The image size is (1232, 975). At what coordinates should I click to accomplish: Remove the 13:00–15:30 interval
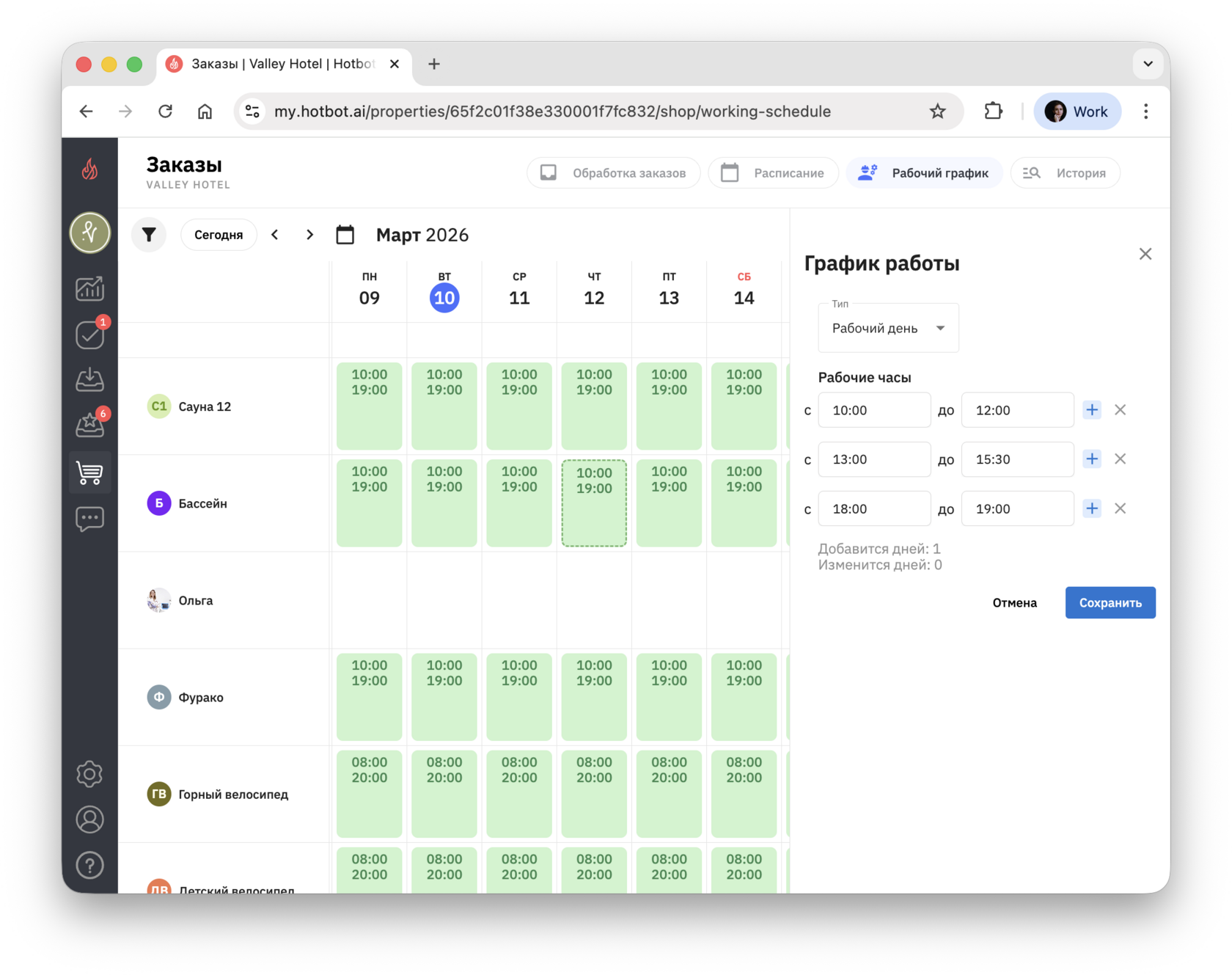click(1120, 459)
